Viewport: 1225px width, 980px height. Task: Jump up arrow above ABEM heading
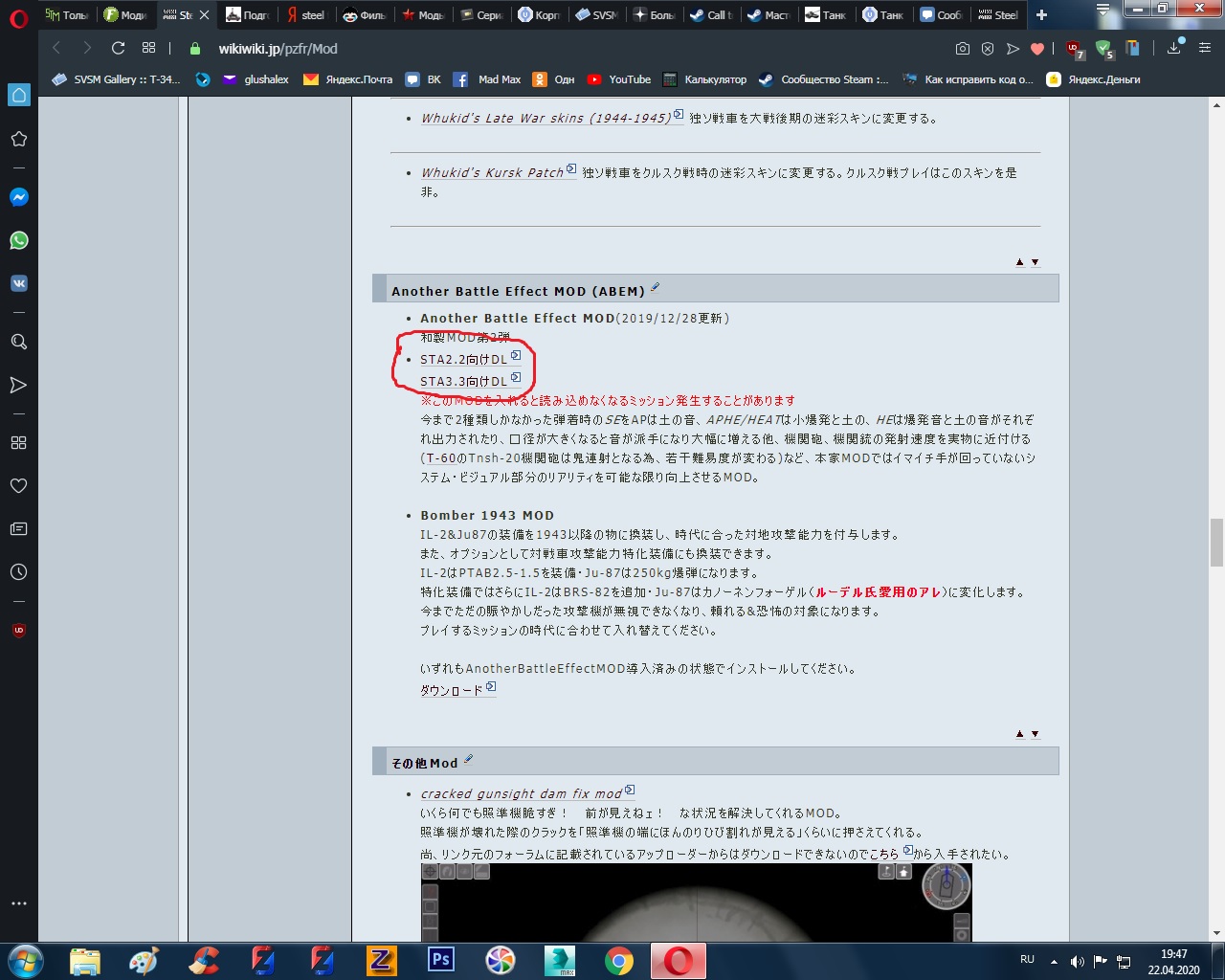(1019, 261)
